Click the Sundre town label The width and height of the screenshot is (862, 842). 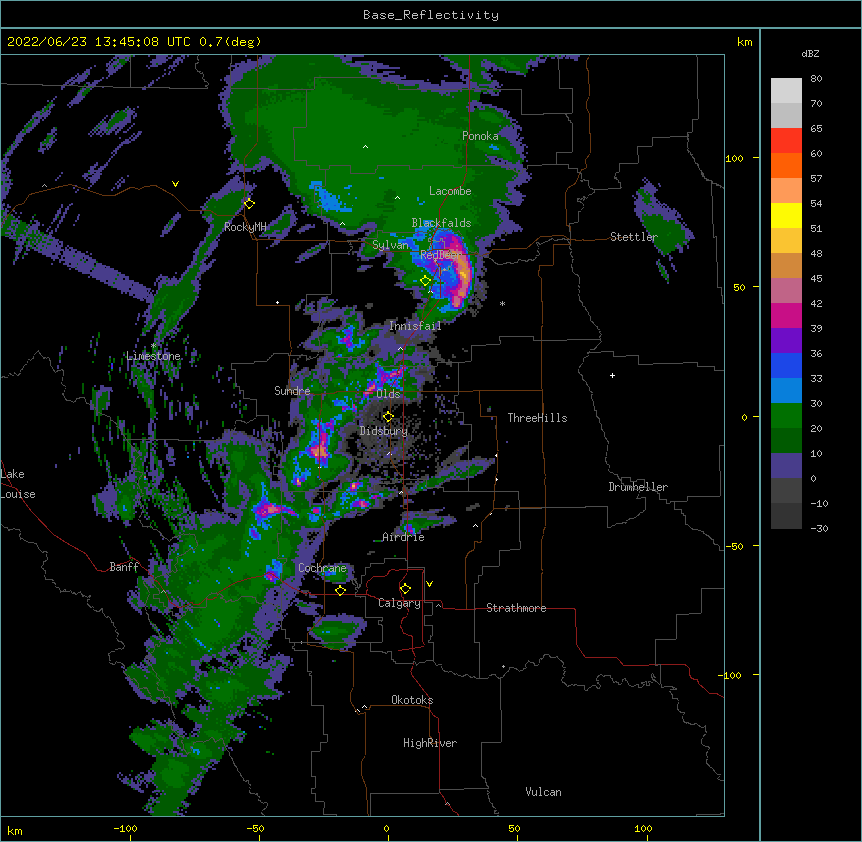[292, 391]
